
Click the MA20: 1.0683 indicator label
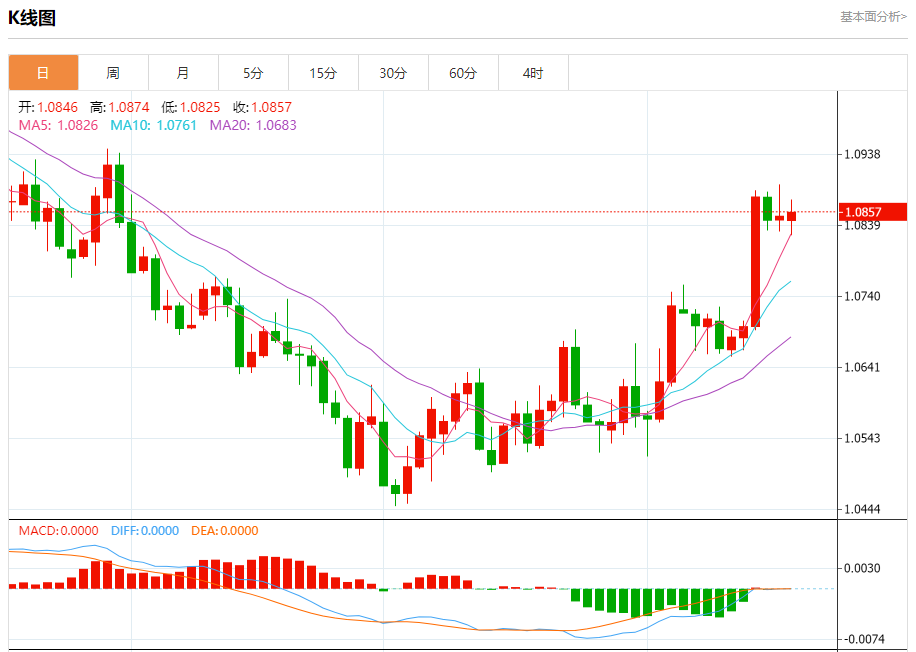[x=253, y=125]
